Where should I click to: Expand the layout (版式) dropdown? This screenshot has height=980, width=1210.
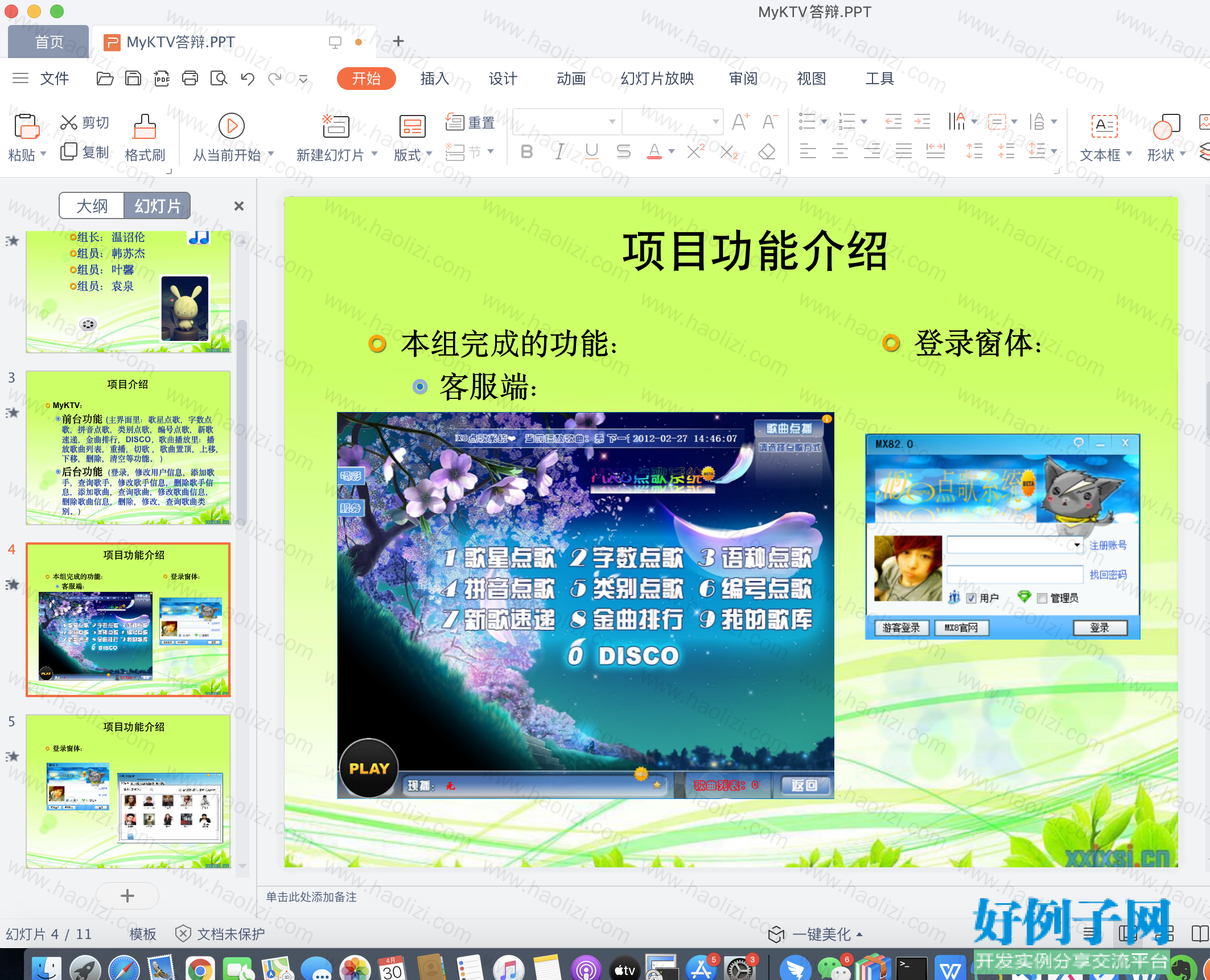coord(429,154)
